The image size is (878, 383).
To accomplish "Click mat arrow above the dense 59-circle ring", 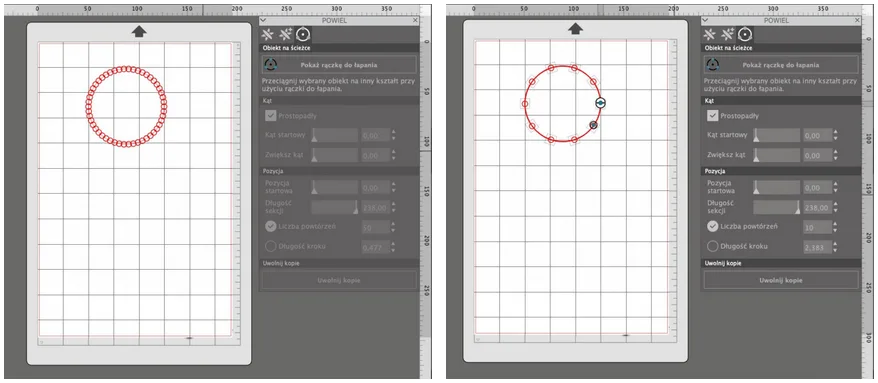I will pos(139,31).
